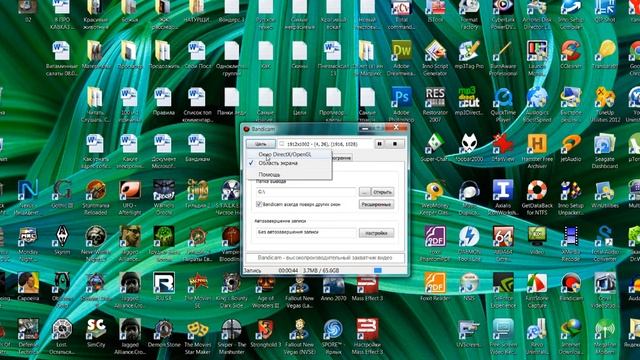
Task: Toggle Bandicam always on top checkbox
Action: (x=259, y=204)
